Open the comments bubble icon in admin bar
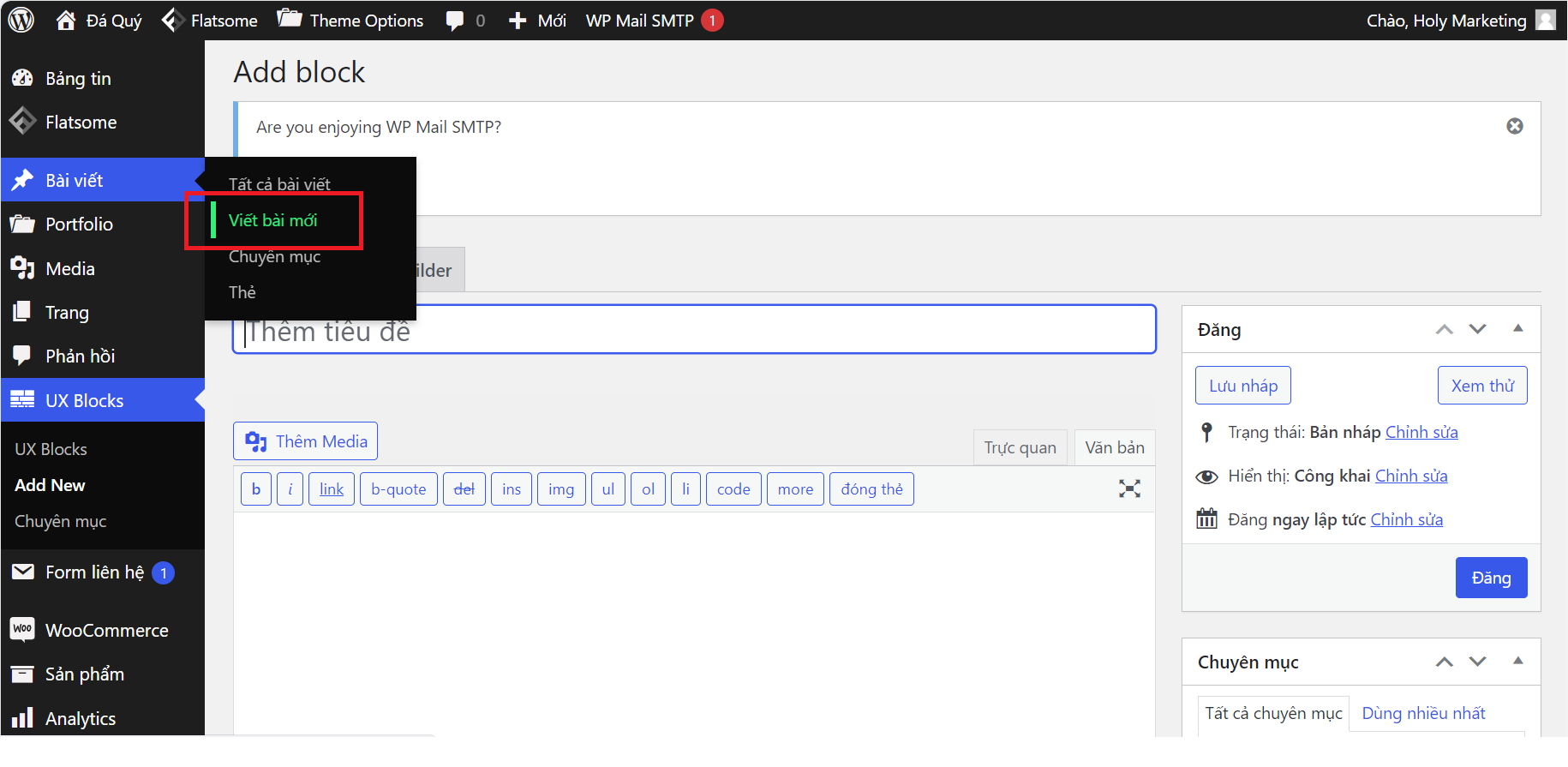The image size is (1568, 767). pyautogui.click(x=456, y=21)
